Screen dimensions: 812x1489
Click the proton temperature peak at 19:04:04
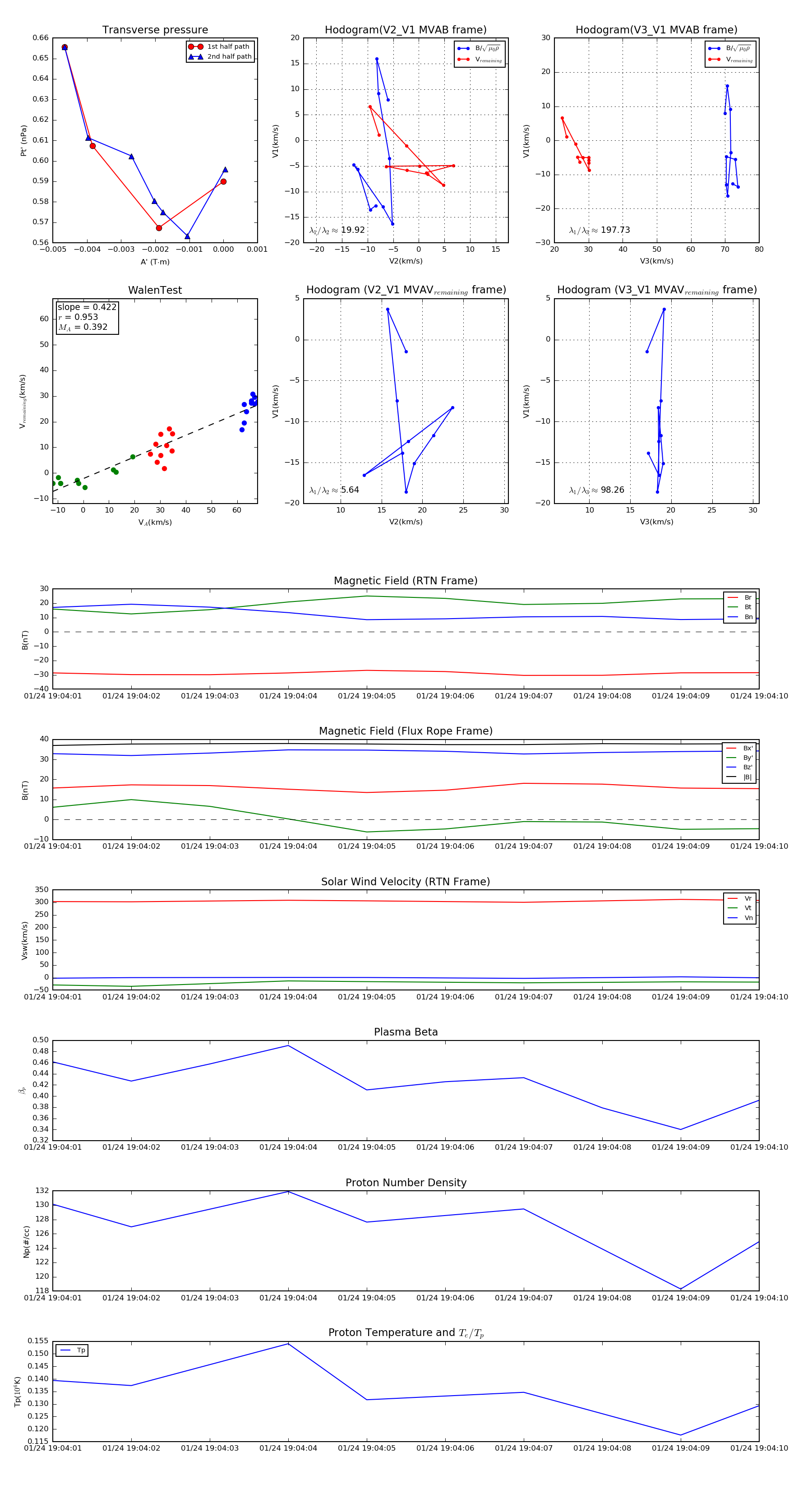point(288,1343)
